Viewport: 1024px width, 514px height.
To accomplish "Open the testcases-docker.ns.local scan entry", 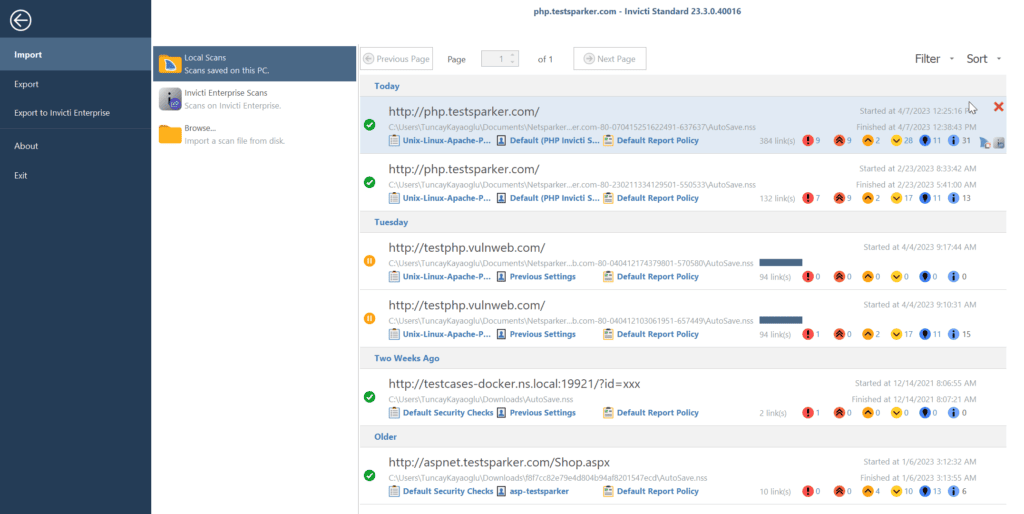I will [514, 383].
